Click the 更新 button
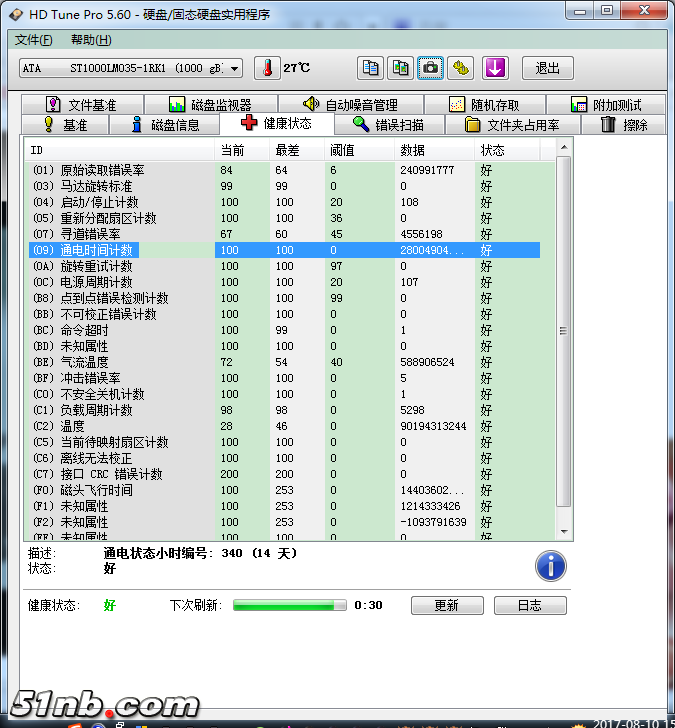Viewport: 675px width, 728px height. [x=446, y=605]
